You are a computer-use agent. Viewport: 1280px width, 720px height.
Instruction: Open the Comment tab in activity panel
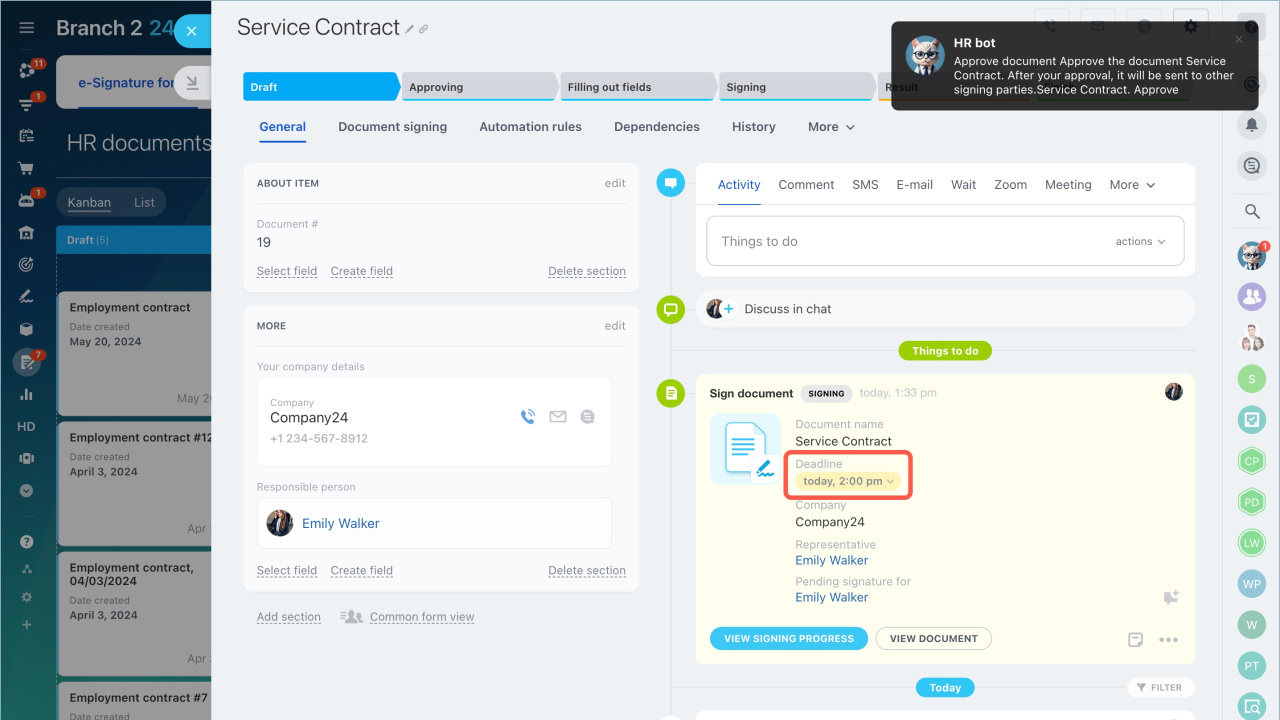pos(806,185)
